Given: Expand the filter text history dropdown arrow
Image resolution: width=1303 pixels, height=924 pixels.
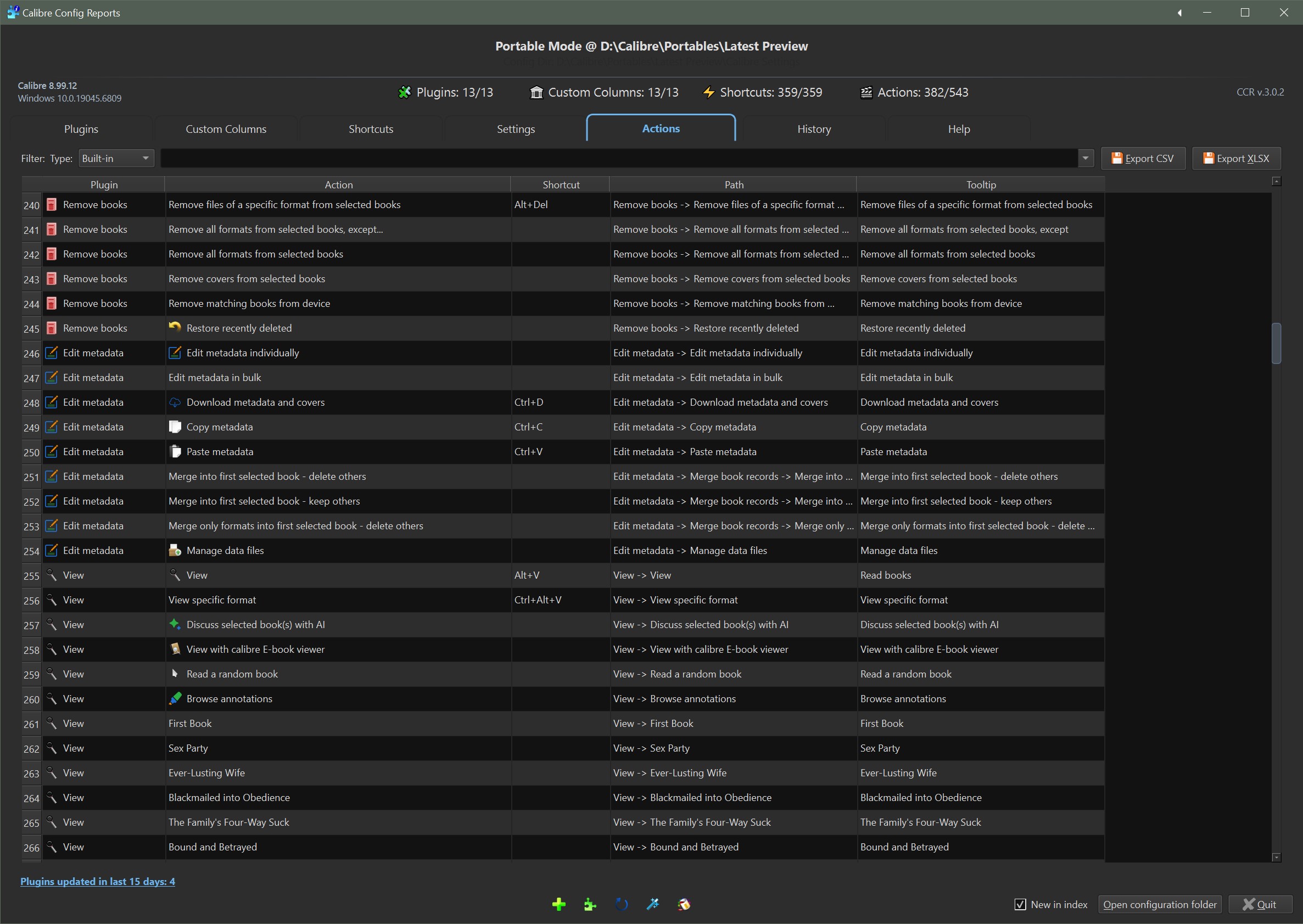Looking at the screenshot, I should click(1085, 158).
